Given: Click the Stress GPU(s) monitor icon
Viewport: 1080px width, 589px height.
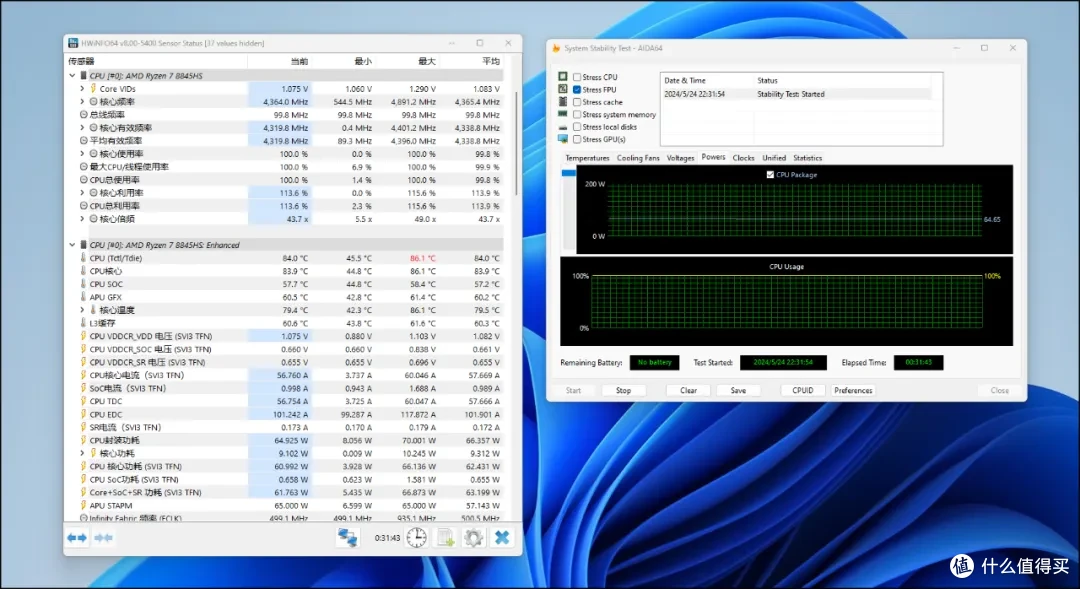Looking at the screenshot, I should pyautogui.click(x=563, y=139).
